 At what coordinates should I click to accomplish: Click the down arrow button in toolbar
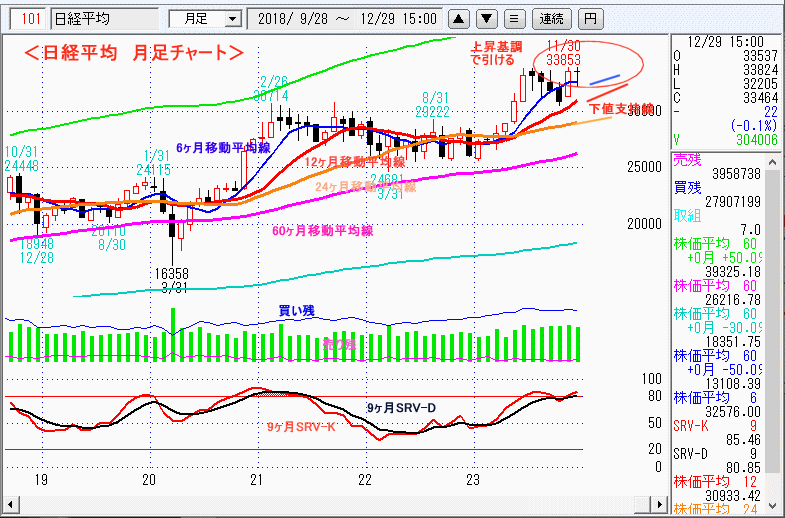(485, 18)
